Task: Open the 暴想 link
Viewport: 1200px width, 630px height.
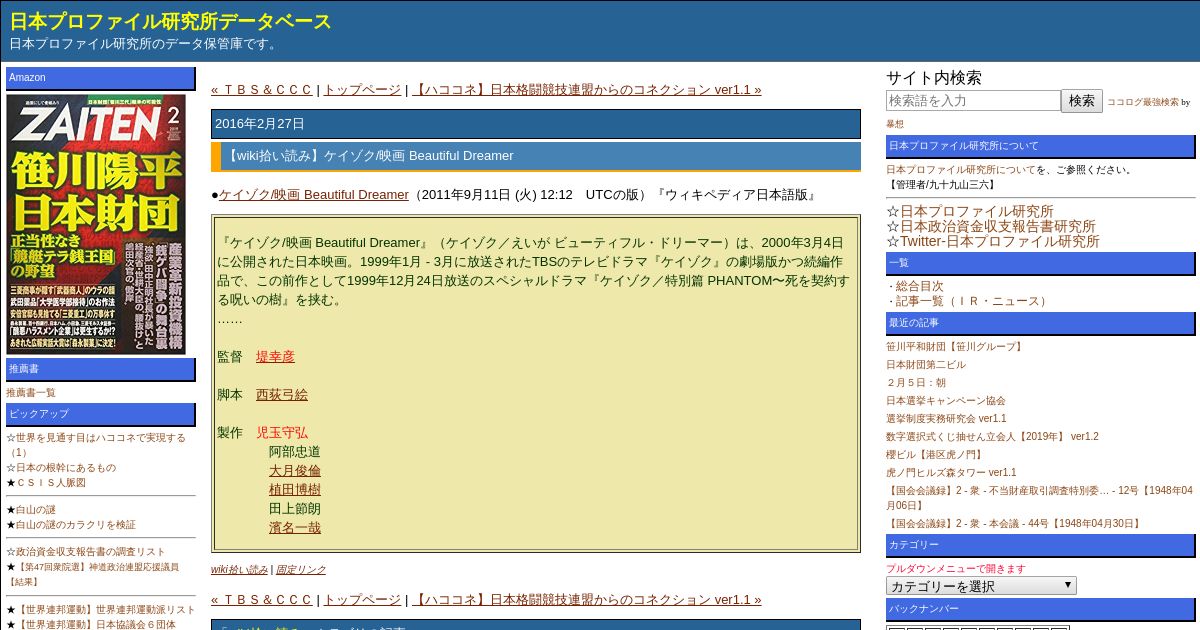Action: click(x=895, y=124)
